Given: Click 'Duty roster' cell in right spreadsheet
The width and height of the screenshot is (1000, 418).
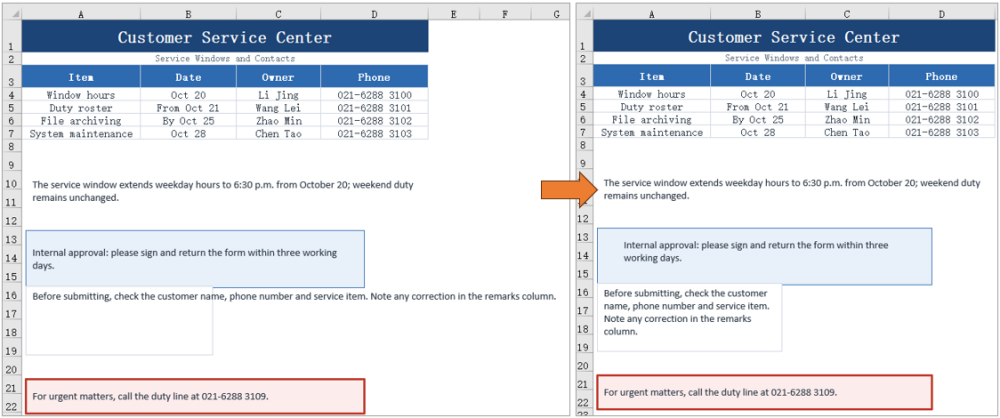Looking at the screenshot, I should coord(651,107).
